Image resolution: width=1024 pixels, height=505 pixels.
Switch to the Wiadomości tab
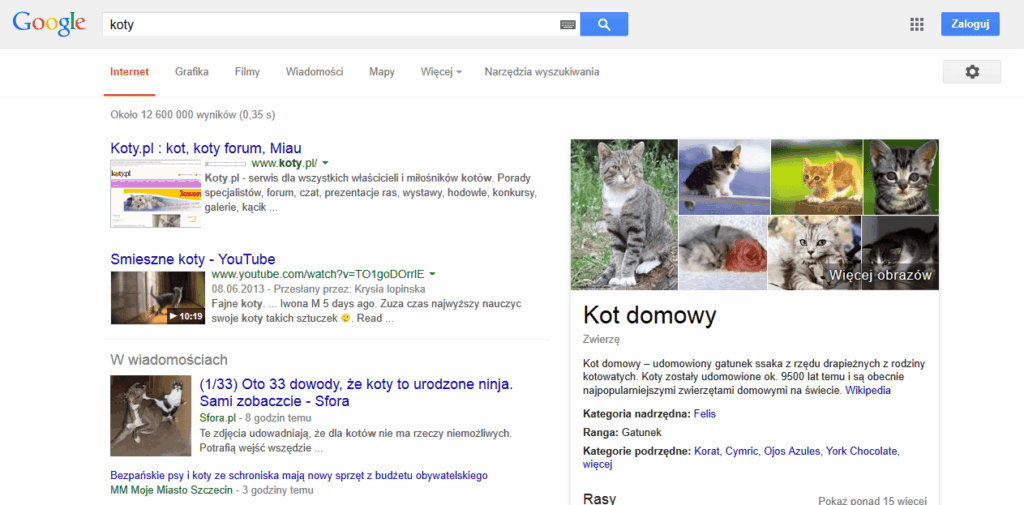point(314,72)
